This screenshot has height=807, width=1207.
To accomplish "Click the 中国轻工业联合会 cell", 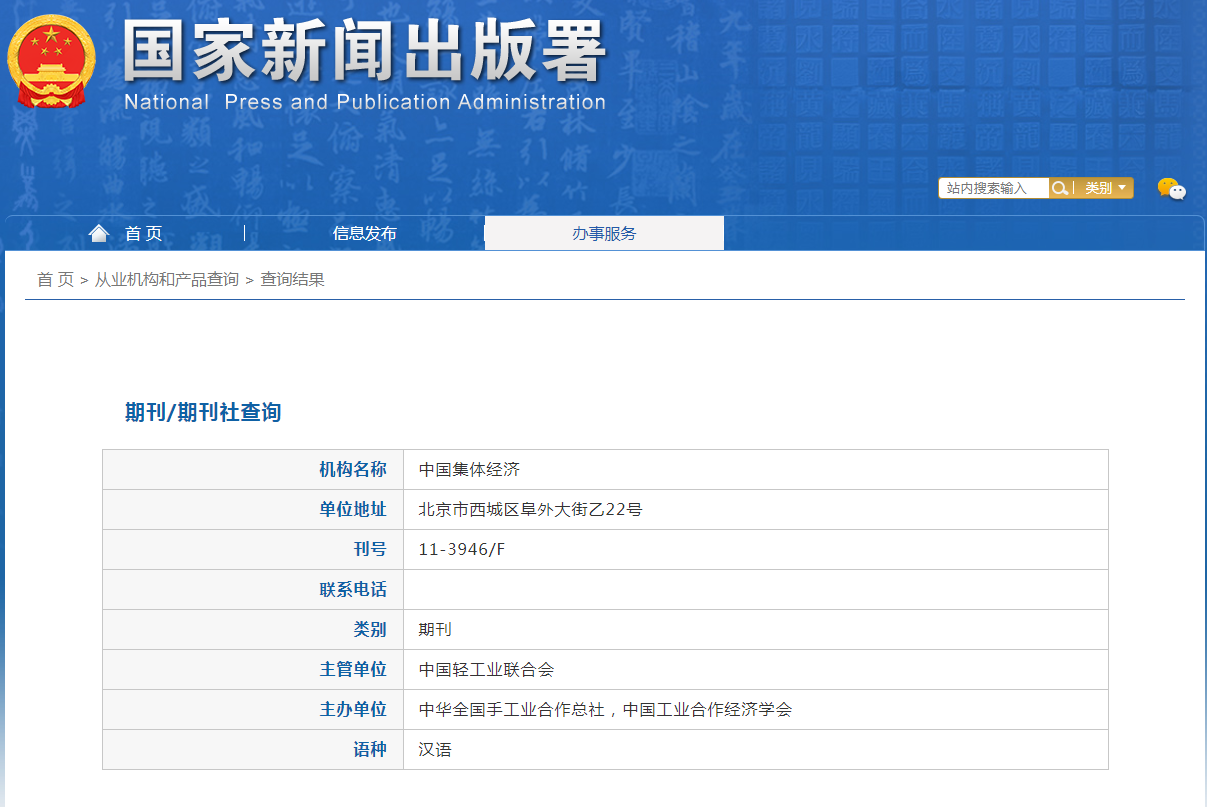I will point(486,670).
